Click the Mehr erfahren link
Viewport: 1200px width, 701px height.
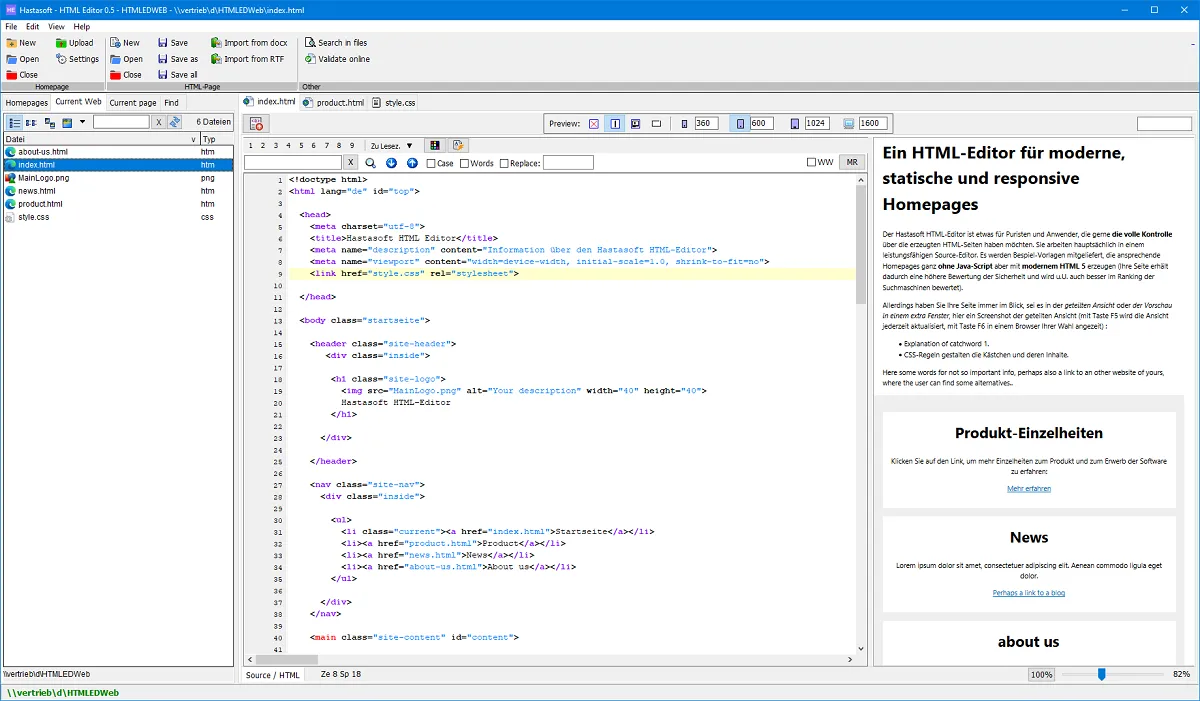[x=1028, y=489]
